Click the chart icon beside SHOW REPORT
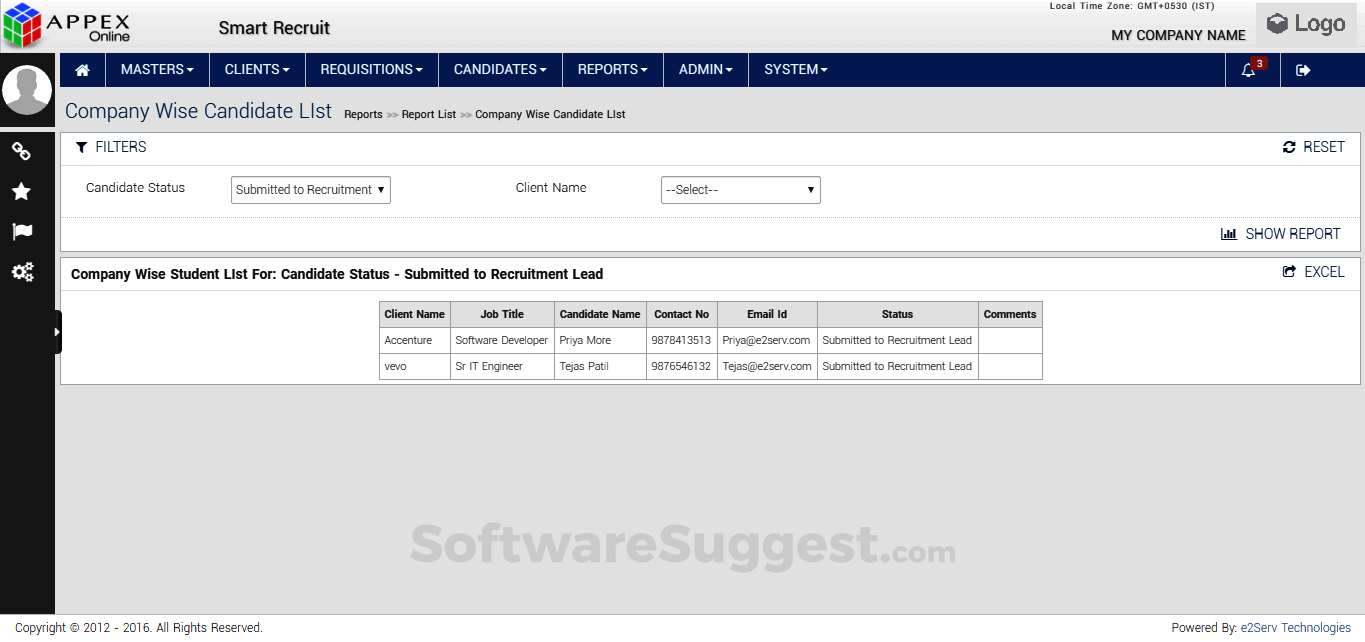 pyautogui.click(x=1228, y=233)
